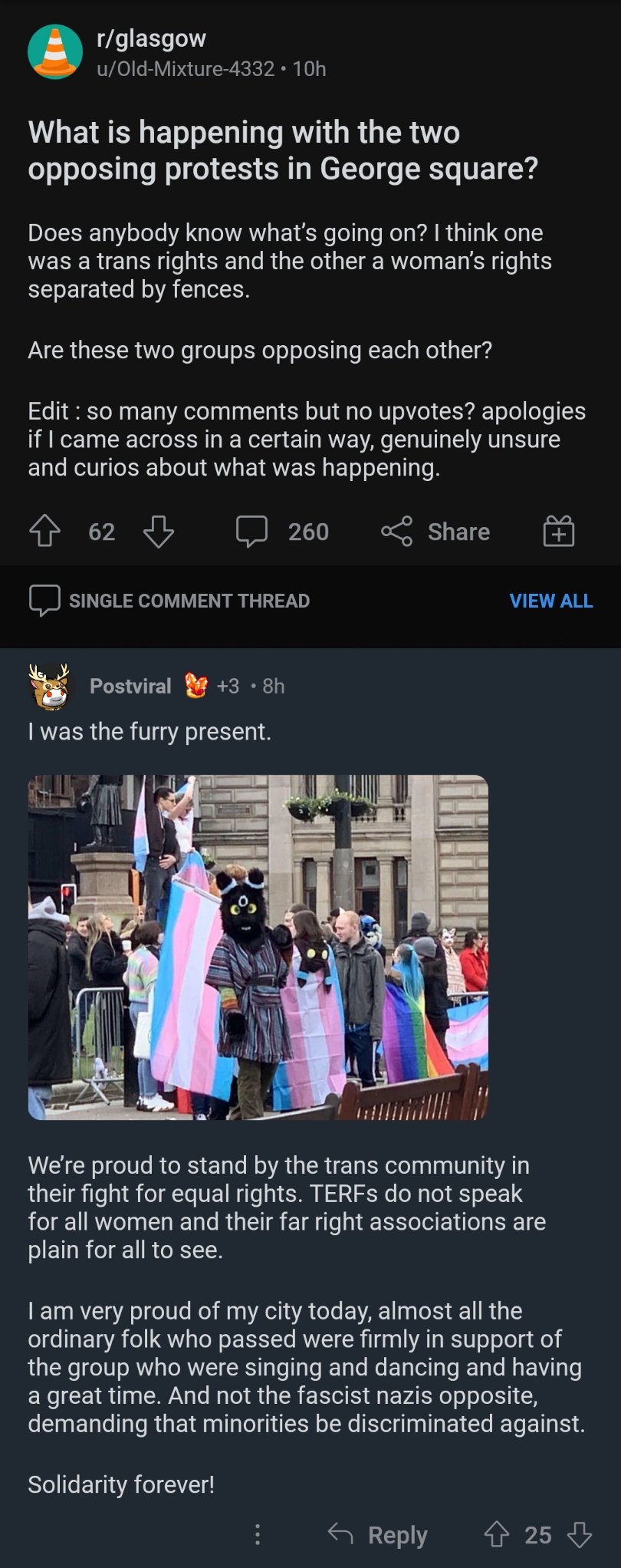Open comments via the speech bubble icon
Screen dimensions: 621x1568
[251, 531]
